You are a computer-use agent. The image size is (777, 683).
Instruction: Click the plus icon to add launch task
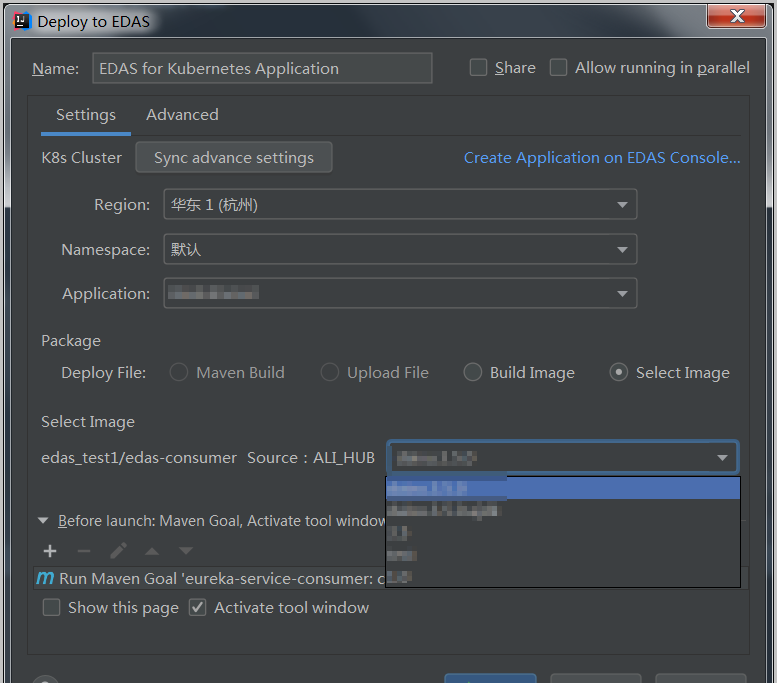(50, 551)
